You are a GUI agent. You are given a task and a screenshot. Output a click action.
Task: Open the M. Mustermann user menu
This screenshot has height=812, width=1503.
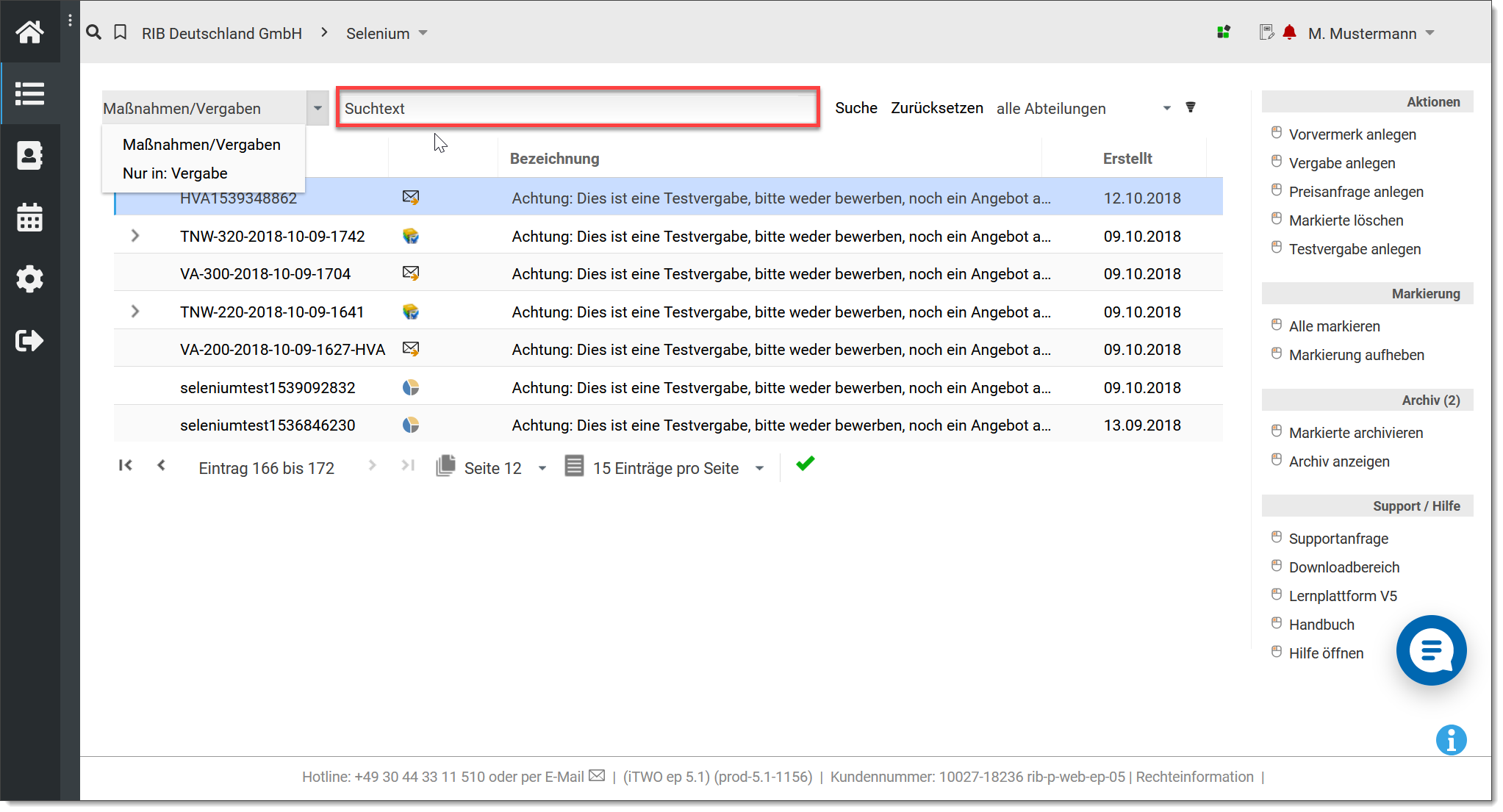[1371, 33]
